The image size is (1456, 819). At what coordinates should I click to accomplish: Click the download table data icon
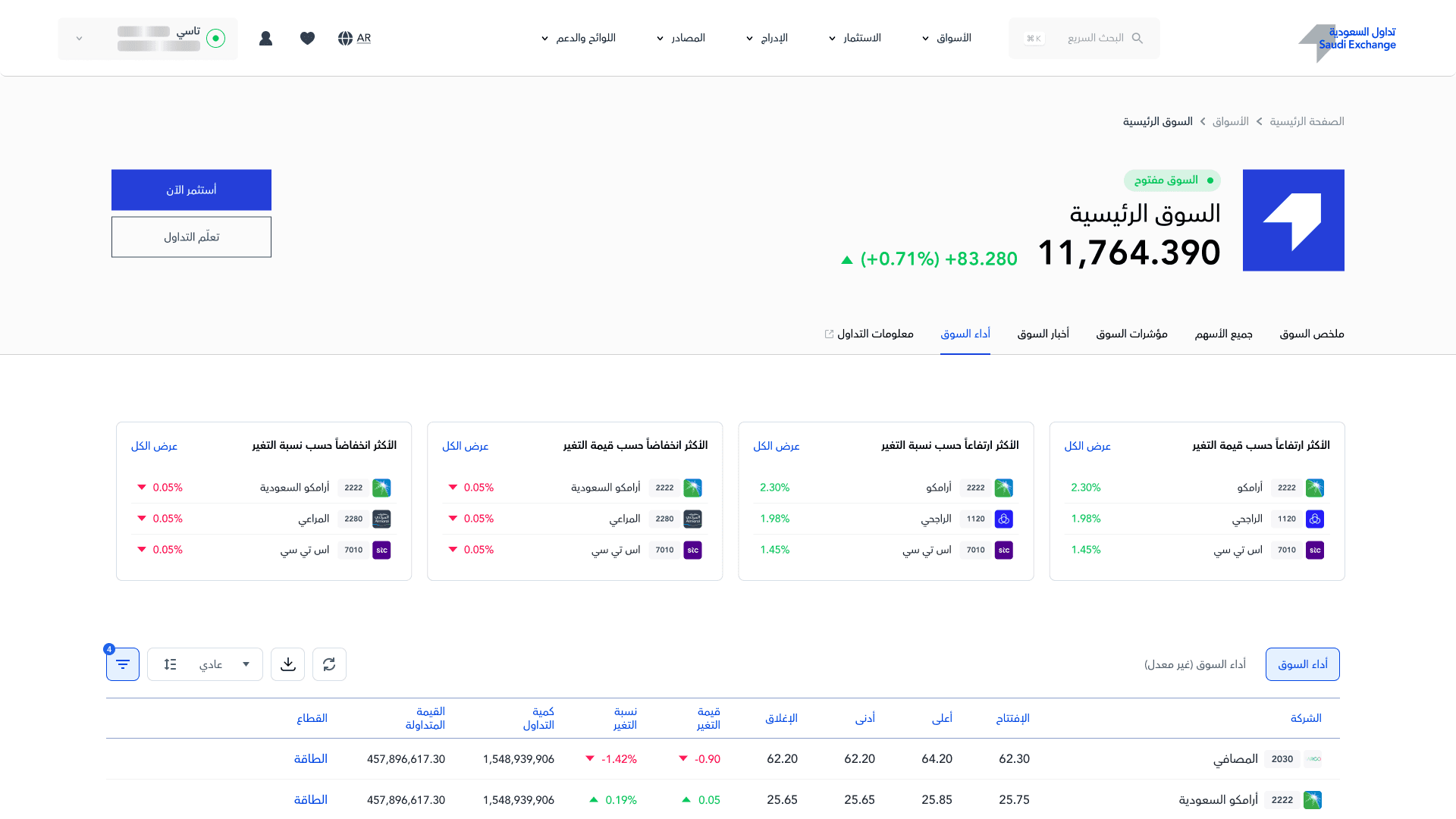tap(288, 664)
